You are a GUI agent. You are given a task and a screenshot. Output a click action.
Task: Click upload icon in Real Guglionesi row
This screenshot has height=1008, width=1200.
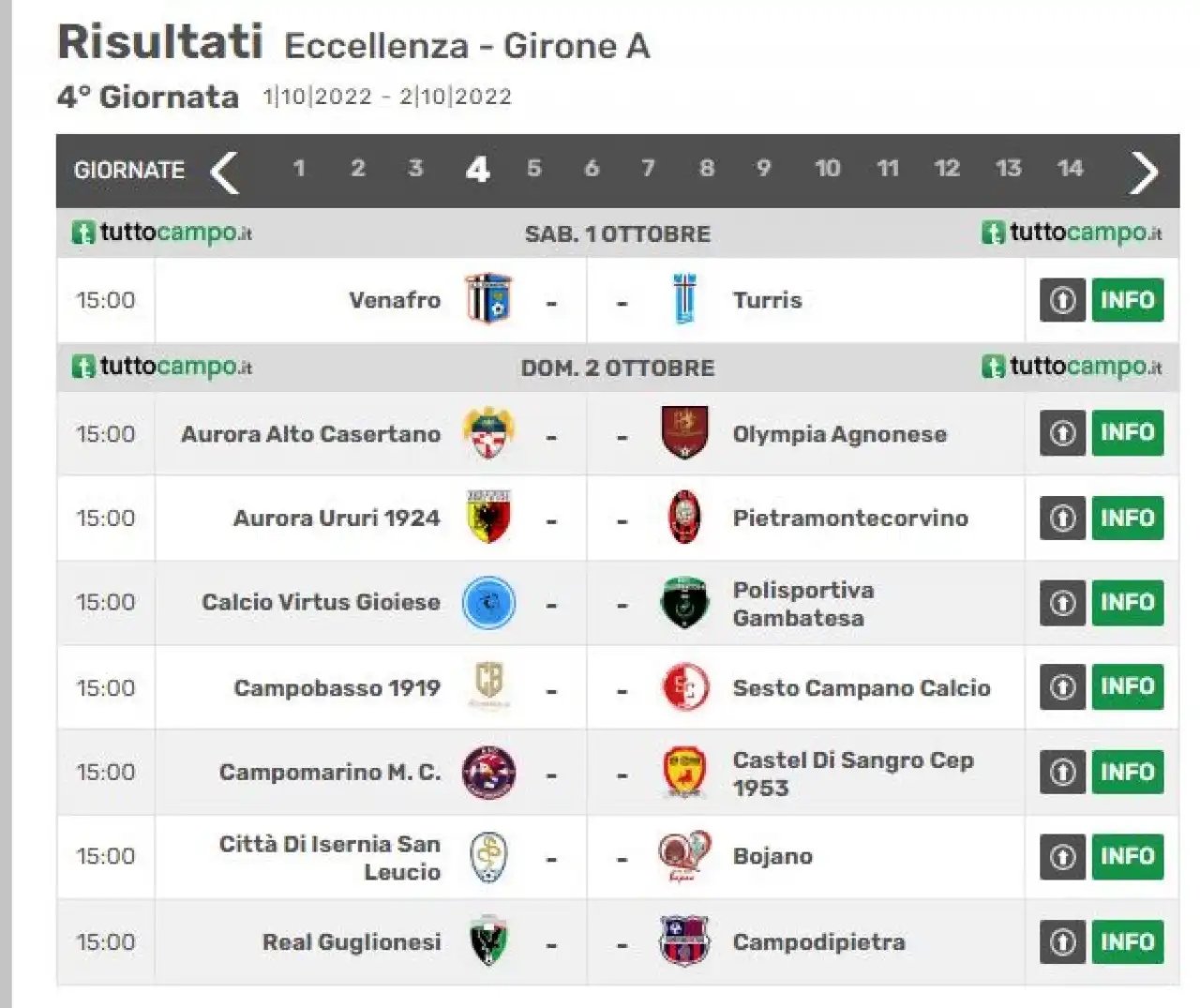point(1062,941)
